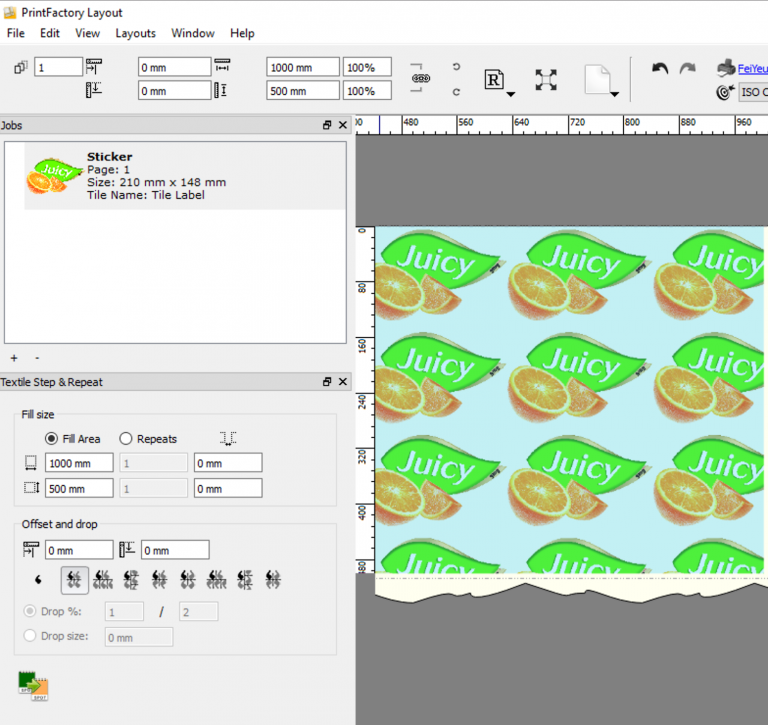Undo the last action

[660, 69]
